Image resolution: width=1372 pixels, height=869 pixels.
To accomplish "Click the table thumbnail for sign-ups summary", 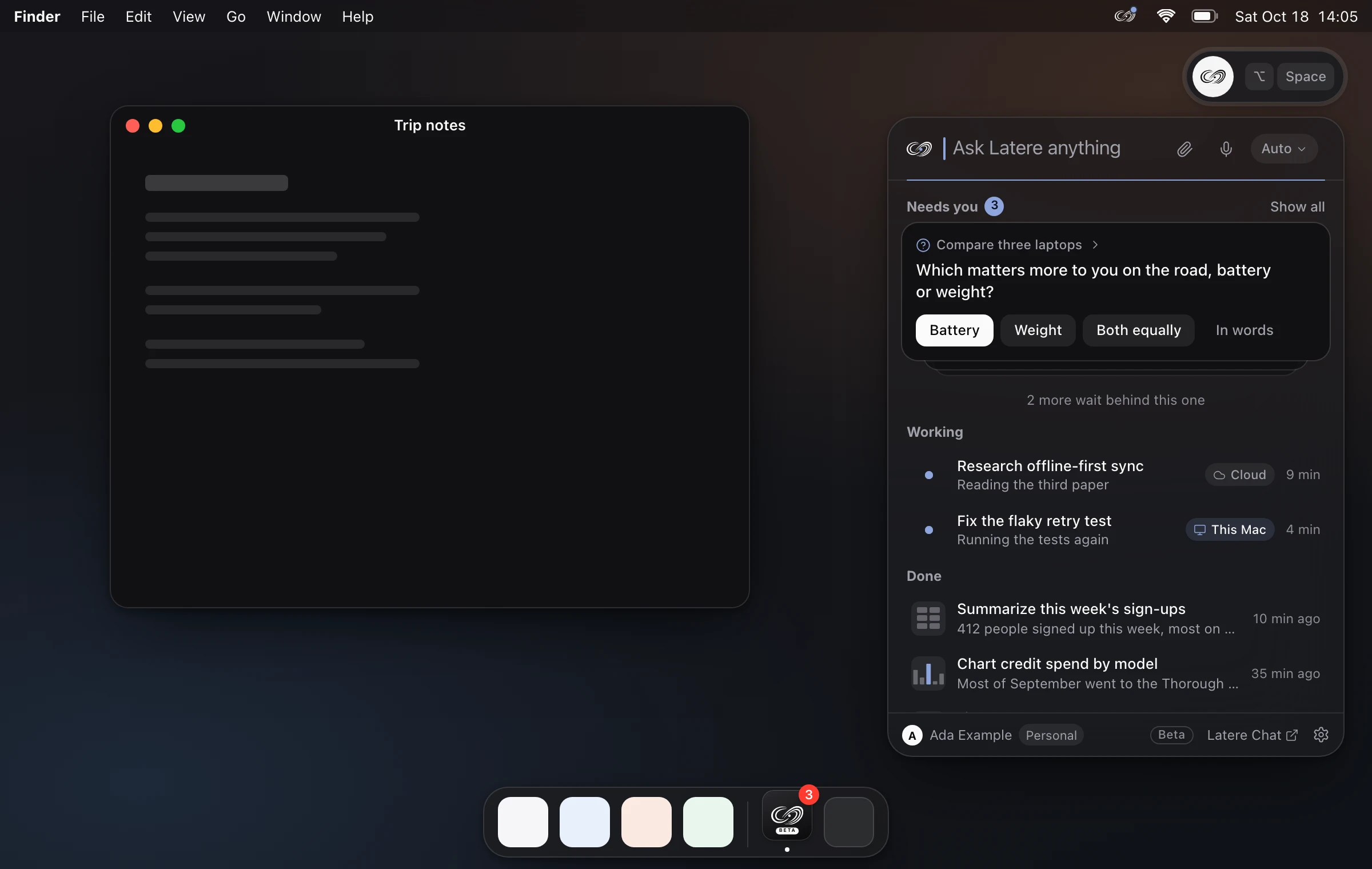I will (x=928, y=619).
